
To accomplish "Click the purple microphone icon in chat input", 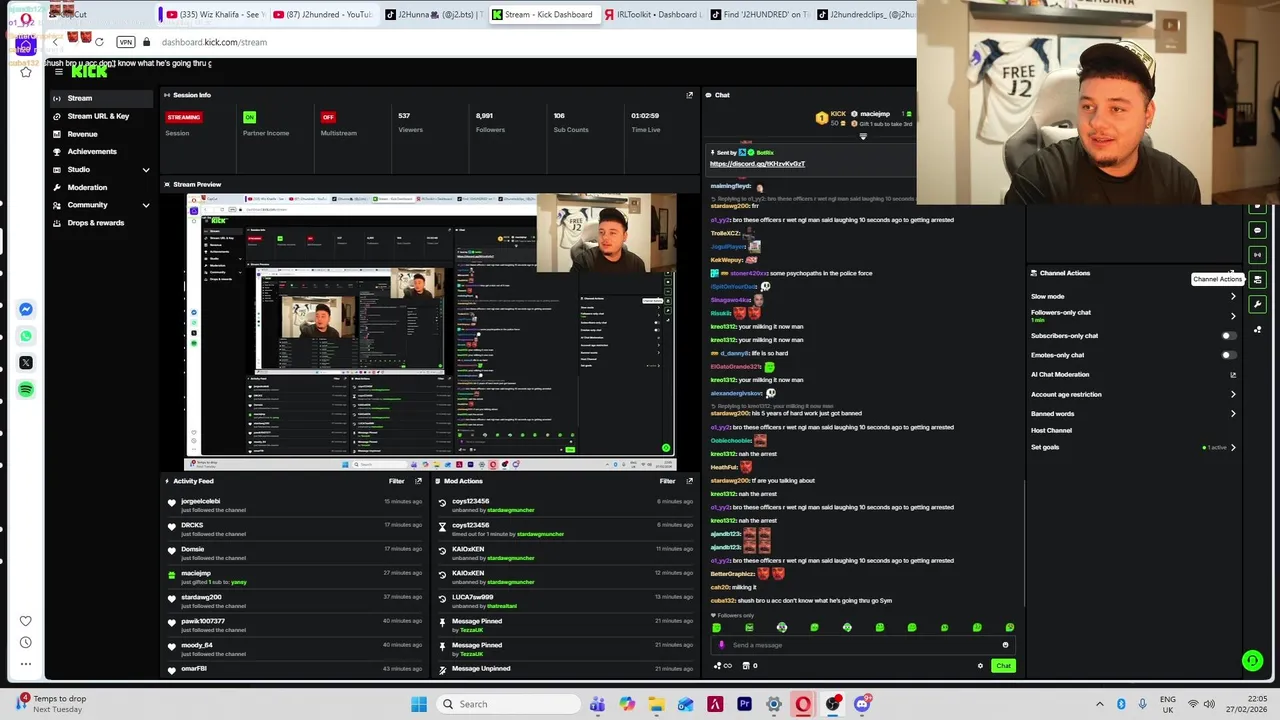I will click(x=721, y=645).
